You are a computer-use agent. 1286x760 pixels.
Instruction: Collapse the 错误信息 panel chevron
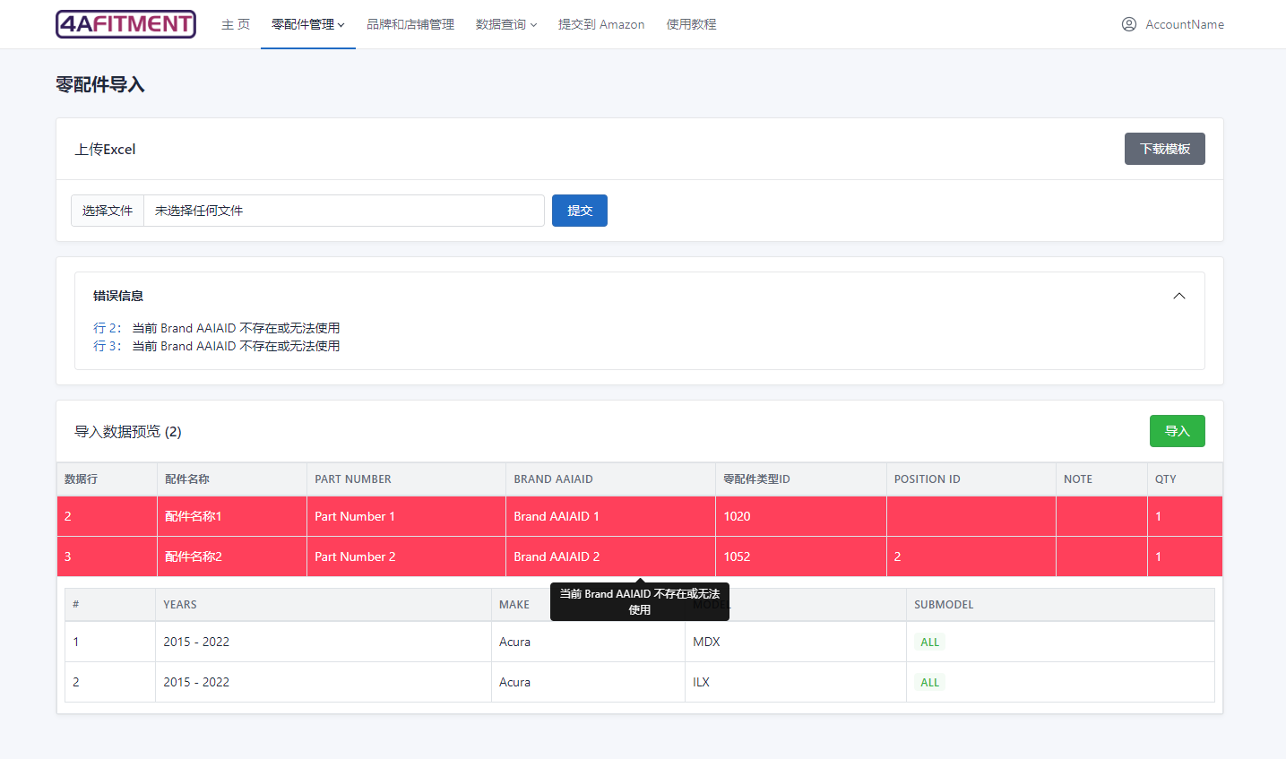click(1179, 296)
